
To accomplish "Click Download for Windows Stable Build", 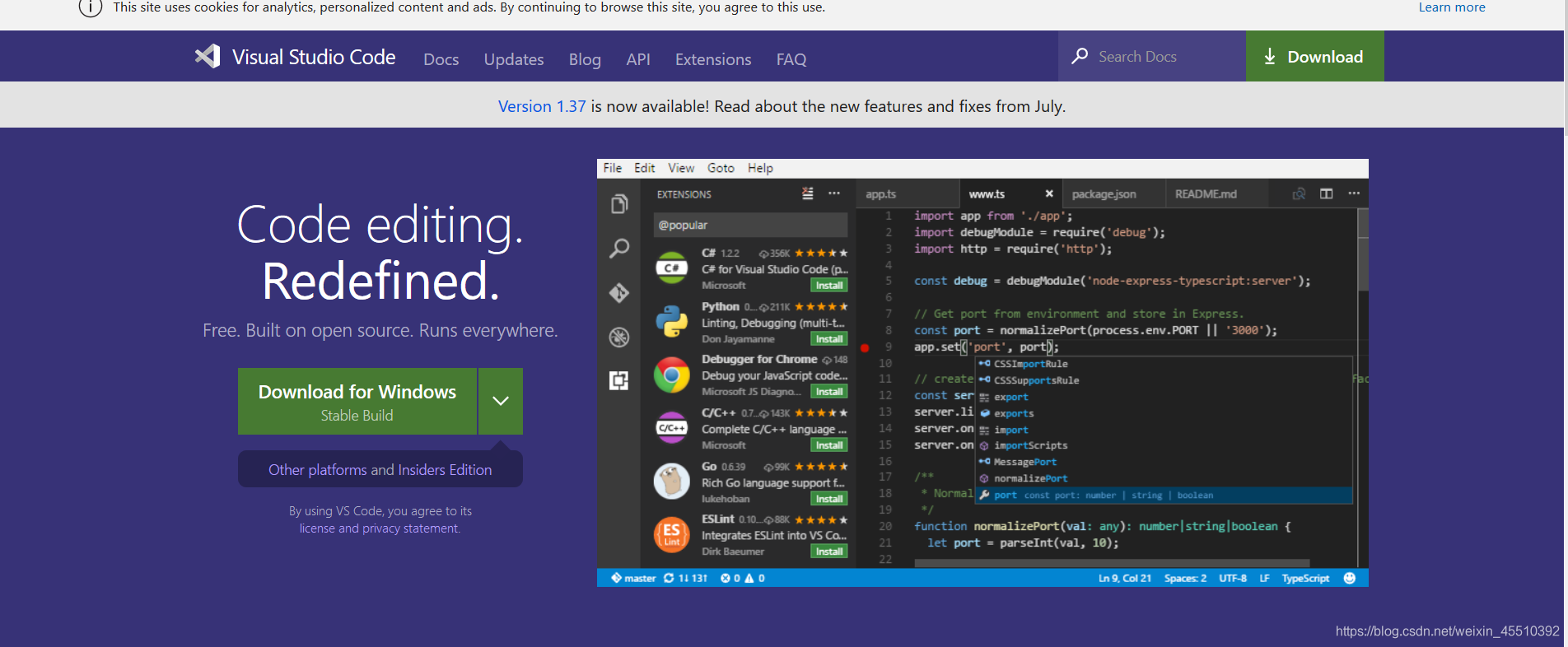I will point(357,401).
